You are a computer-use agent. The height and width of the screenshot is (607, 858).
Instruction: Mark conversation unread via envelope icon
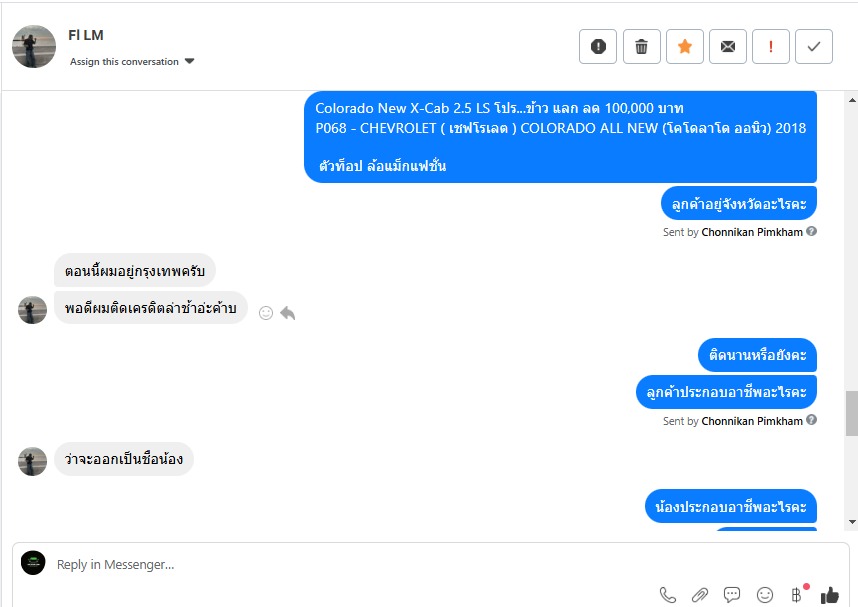(728, 47)
